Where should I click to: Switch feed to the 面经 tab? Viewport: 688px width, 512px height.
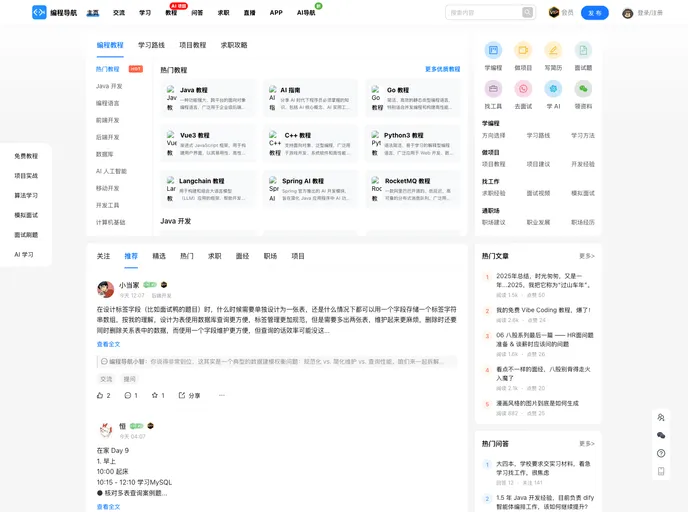242,256
